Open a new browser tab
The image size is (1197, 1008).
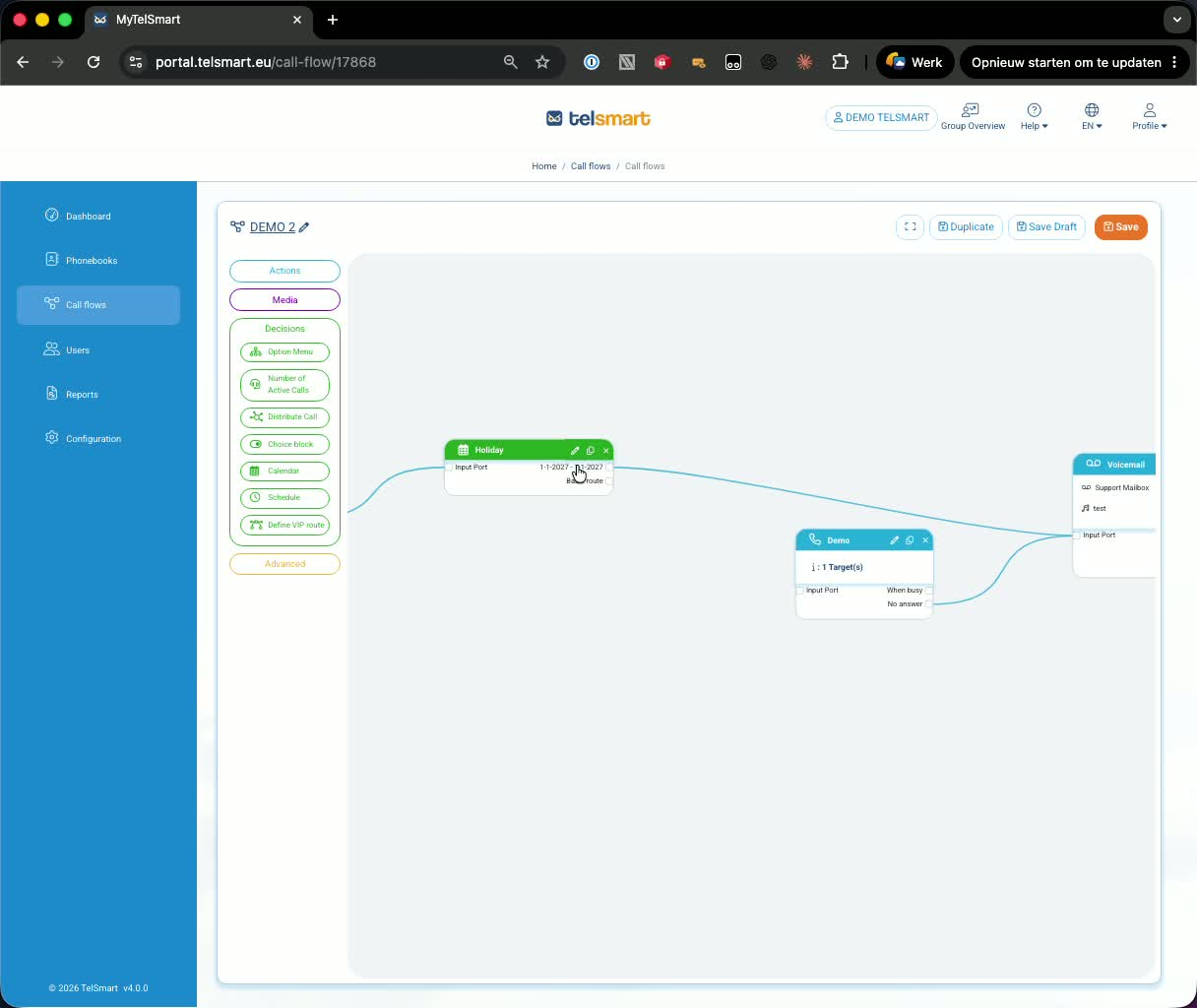[333, 20]
